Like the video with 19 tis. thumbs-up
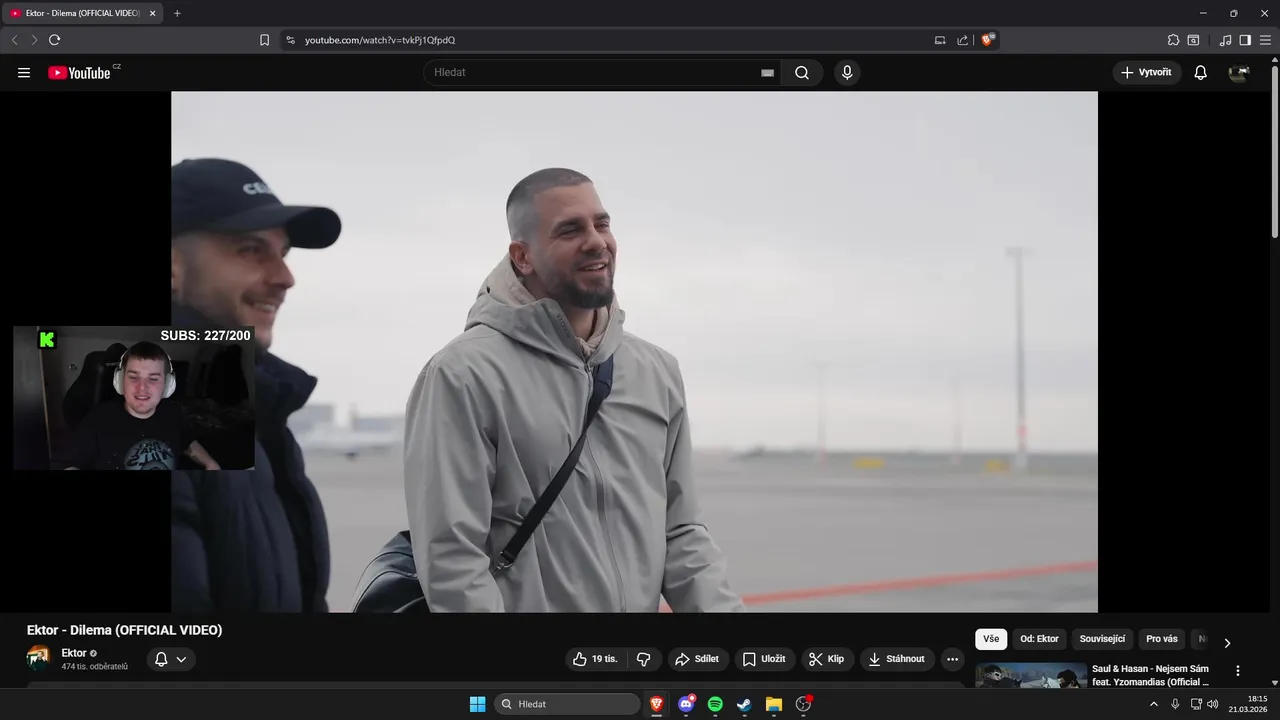Screen dimensions: 1280x720 595,659
